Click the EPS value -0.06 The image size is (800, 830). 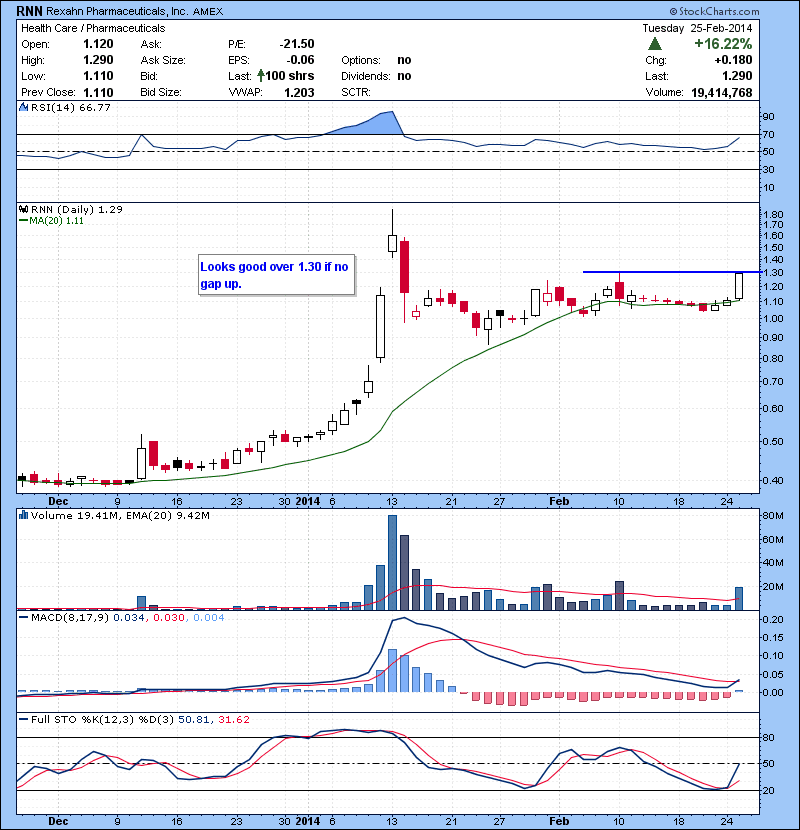(300, 60)
